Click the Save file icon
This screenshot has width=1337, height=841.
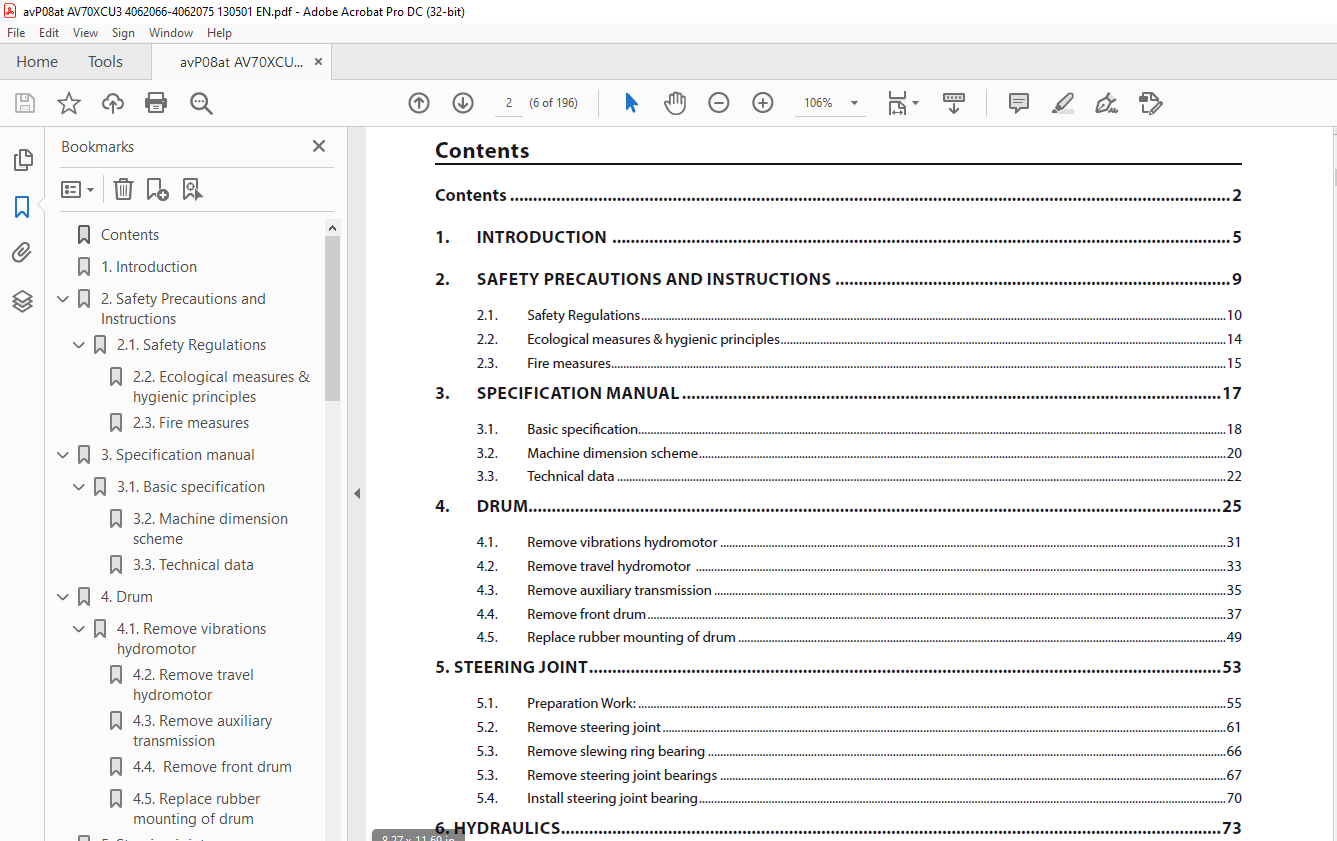tap(25, 103)
